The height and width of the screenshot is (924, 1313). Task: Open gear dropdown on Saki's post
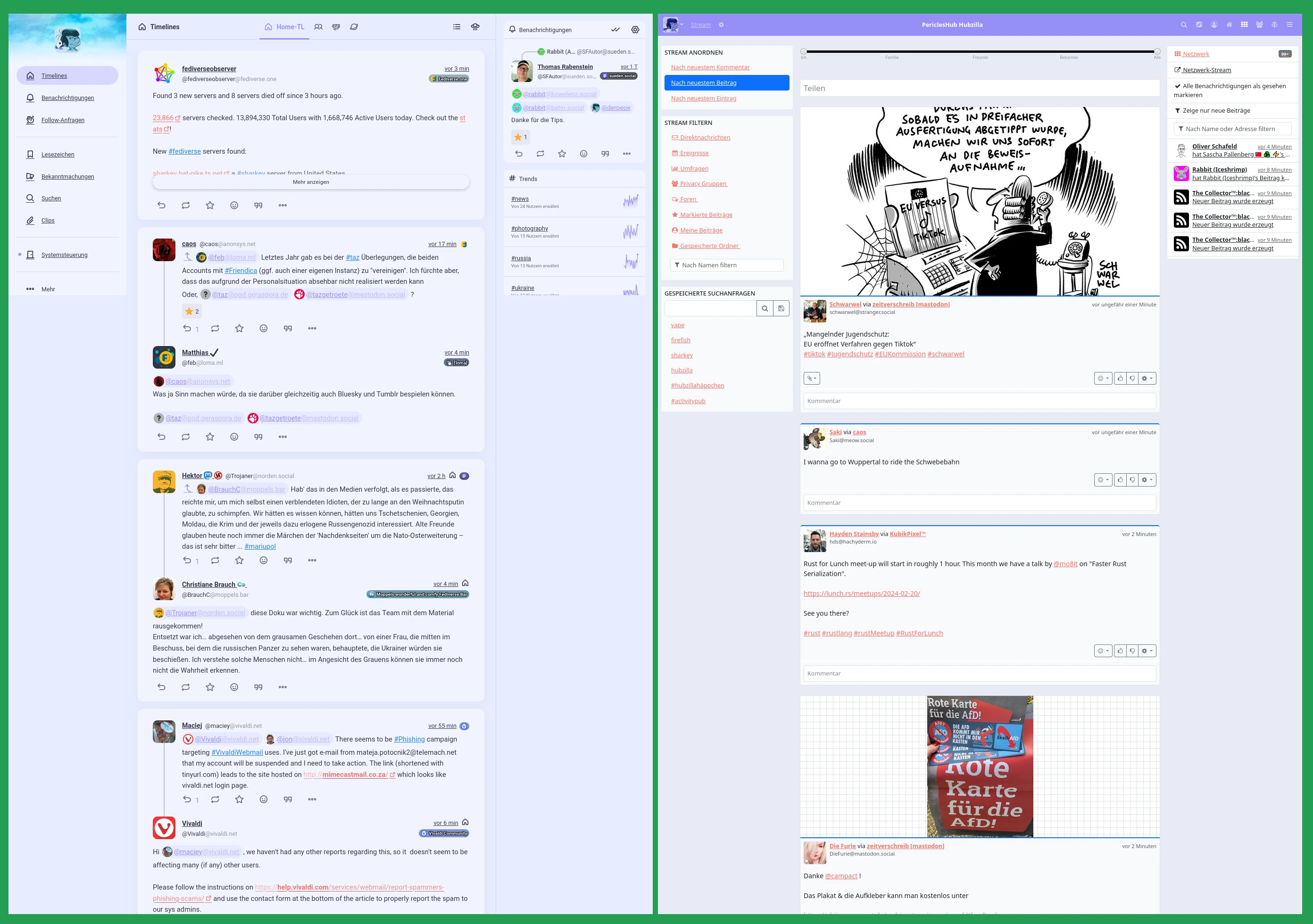[x=1147, y=480]
